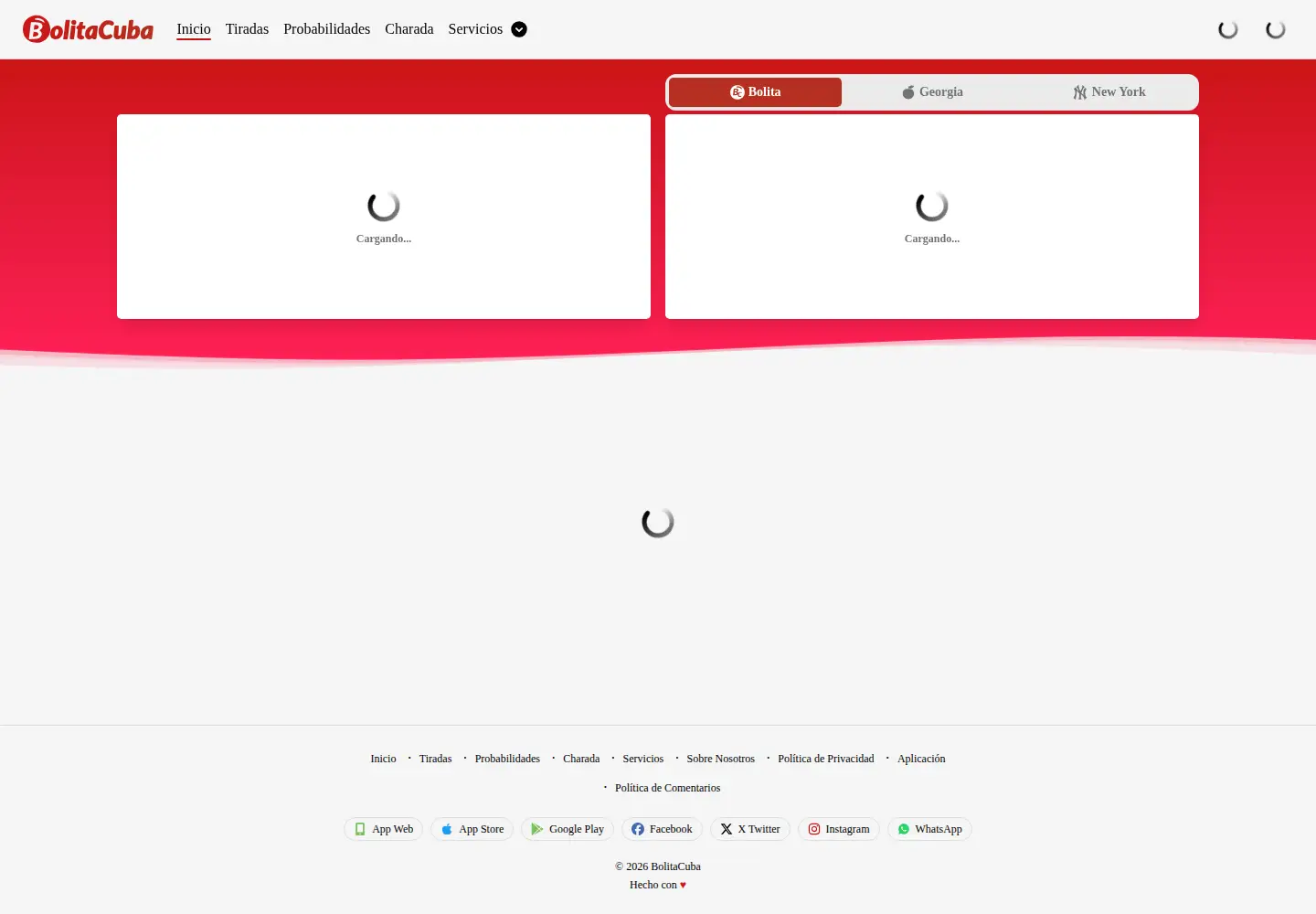Click Servicios in the footer
This screenshot has height=914, width=1316.
coord(643,759)
